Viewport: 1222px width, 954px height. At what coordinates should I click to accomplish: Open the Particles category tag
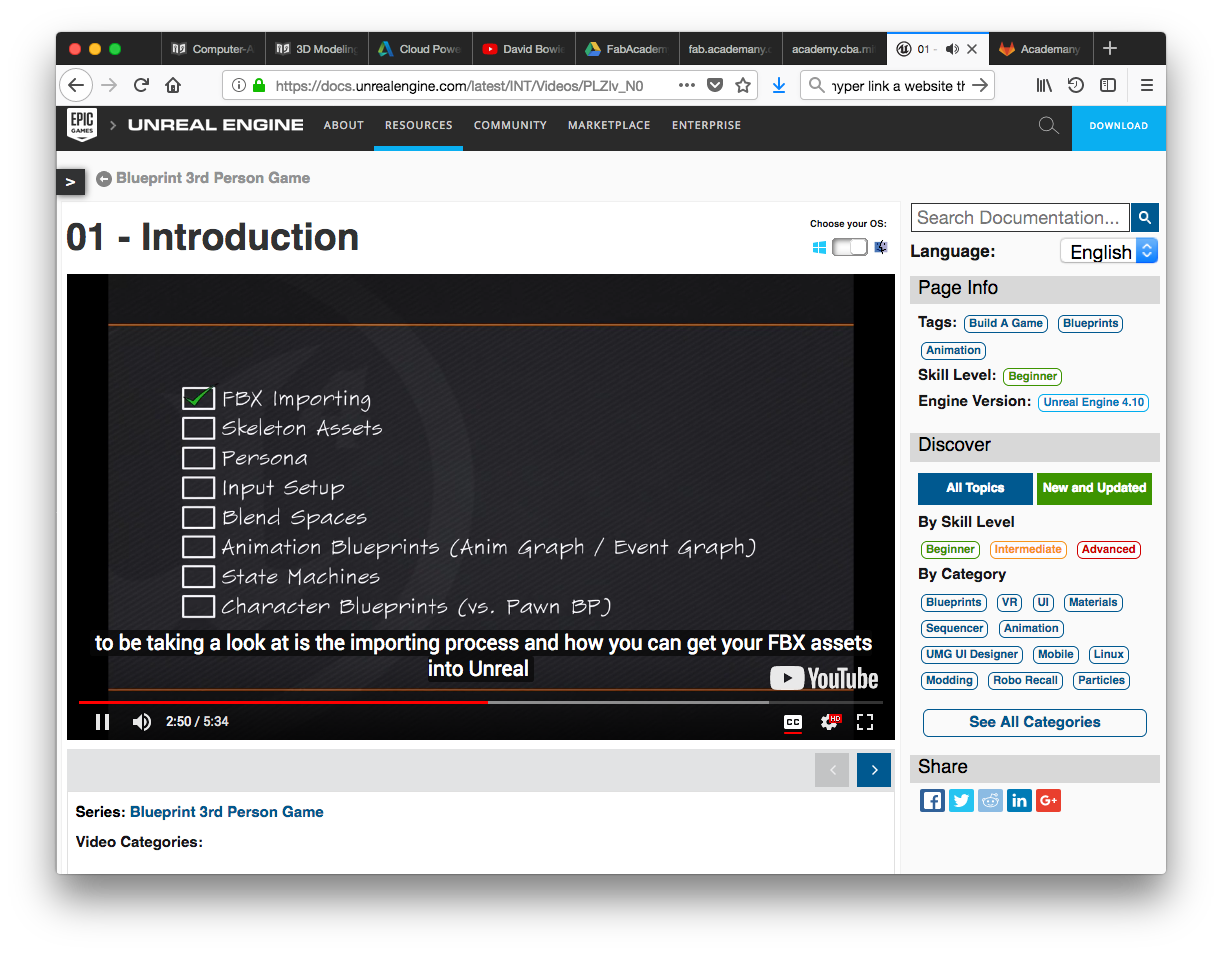tap(1102, 680)
